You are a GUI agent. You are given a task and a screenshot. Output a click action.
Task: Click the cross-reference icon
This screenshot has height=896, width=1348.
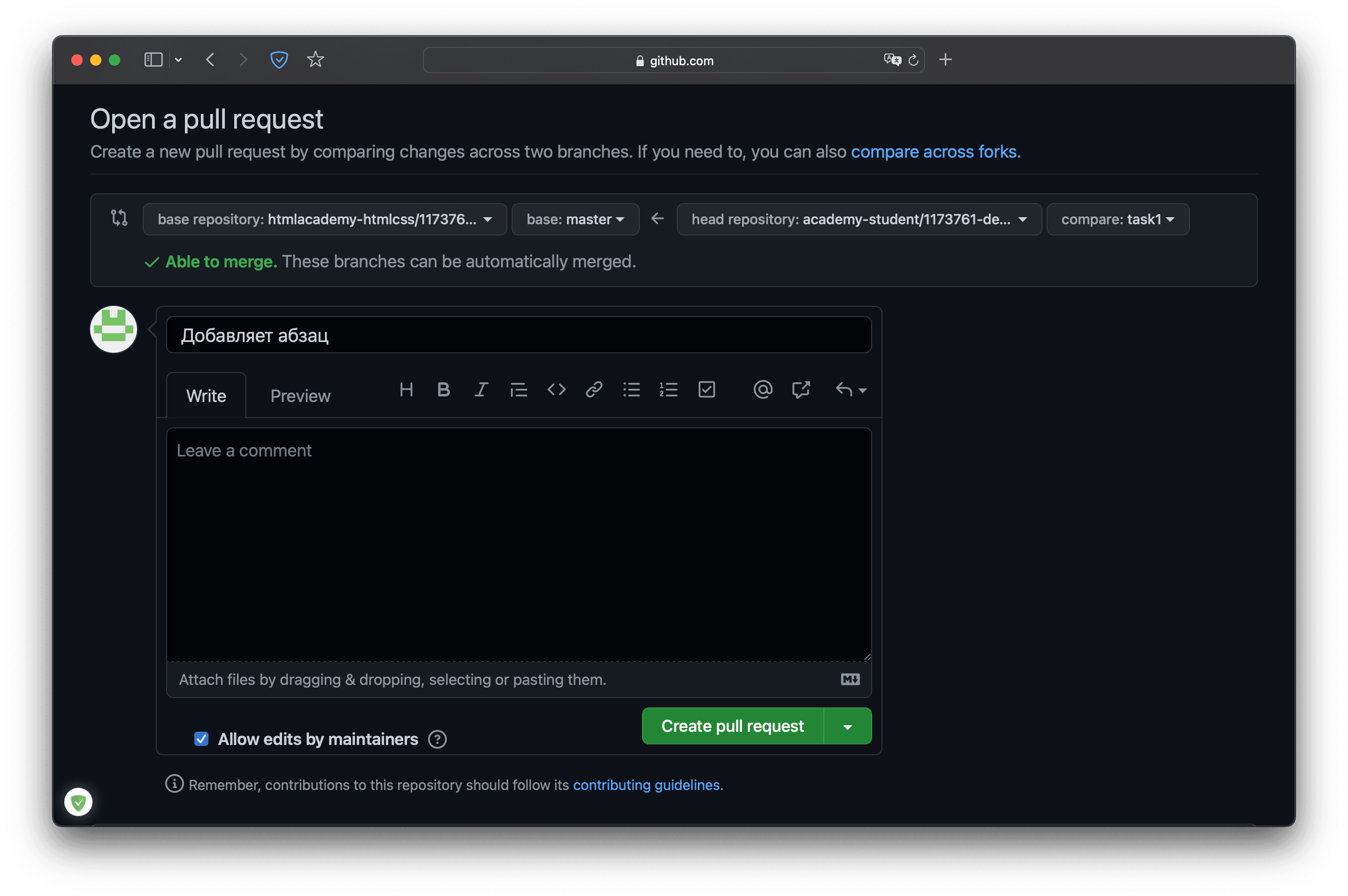(x=800, y=389)
